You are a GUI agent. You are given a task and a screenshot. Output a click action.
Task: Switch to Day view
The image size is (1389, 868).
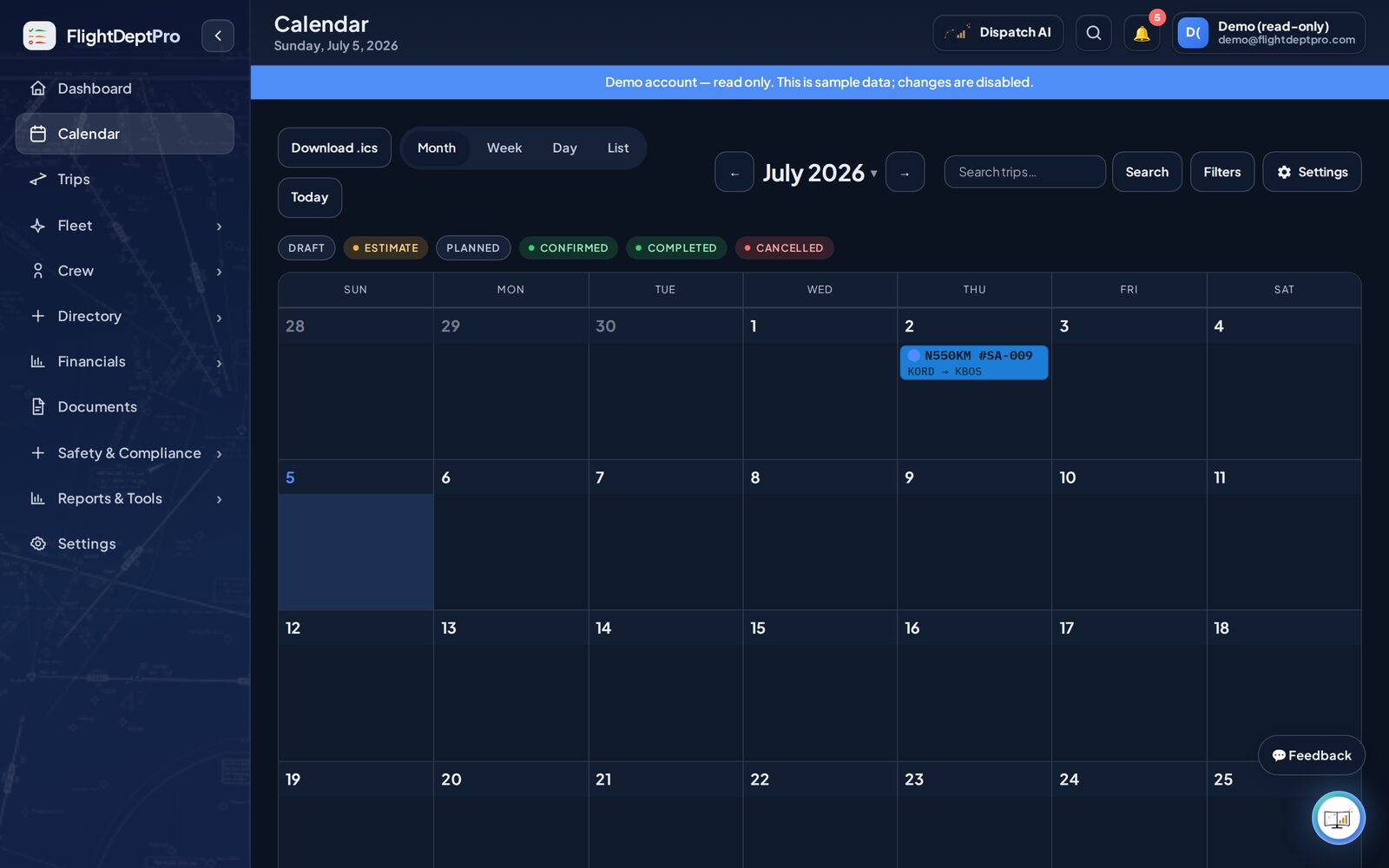[x=564, y=148]
